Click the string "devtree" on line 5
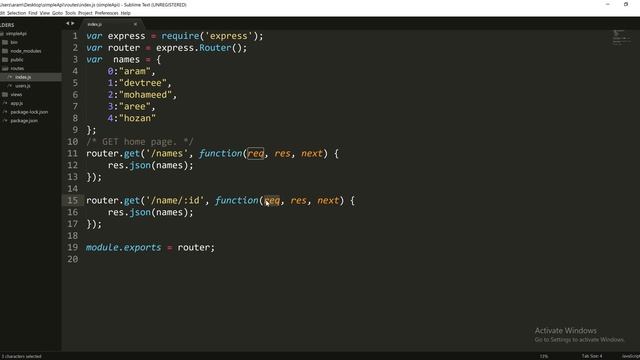The width and height of the screenshot is (640, 360). coord(143,83)
